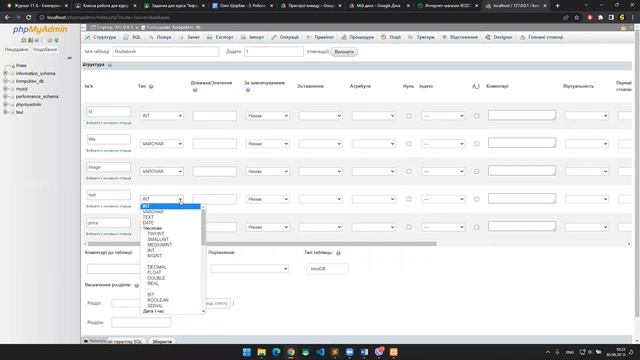Image resolution: width=640 pixels, height=360 pixels.
Task: Click the Виконати button
Action: [x=344, y=52]
